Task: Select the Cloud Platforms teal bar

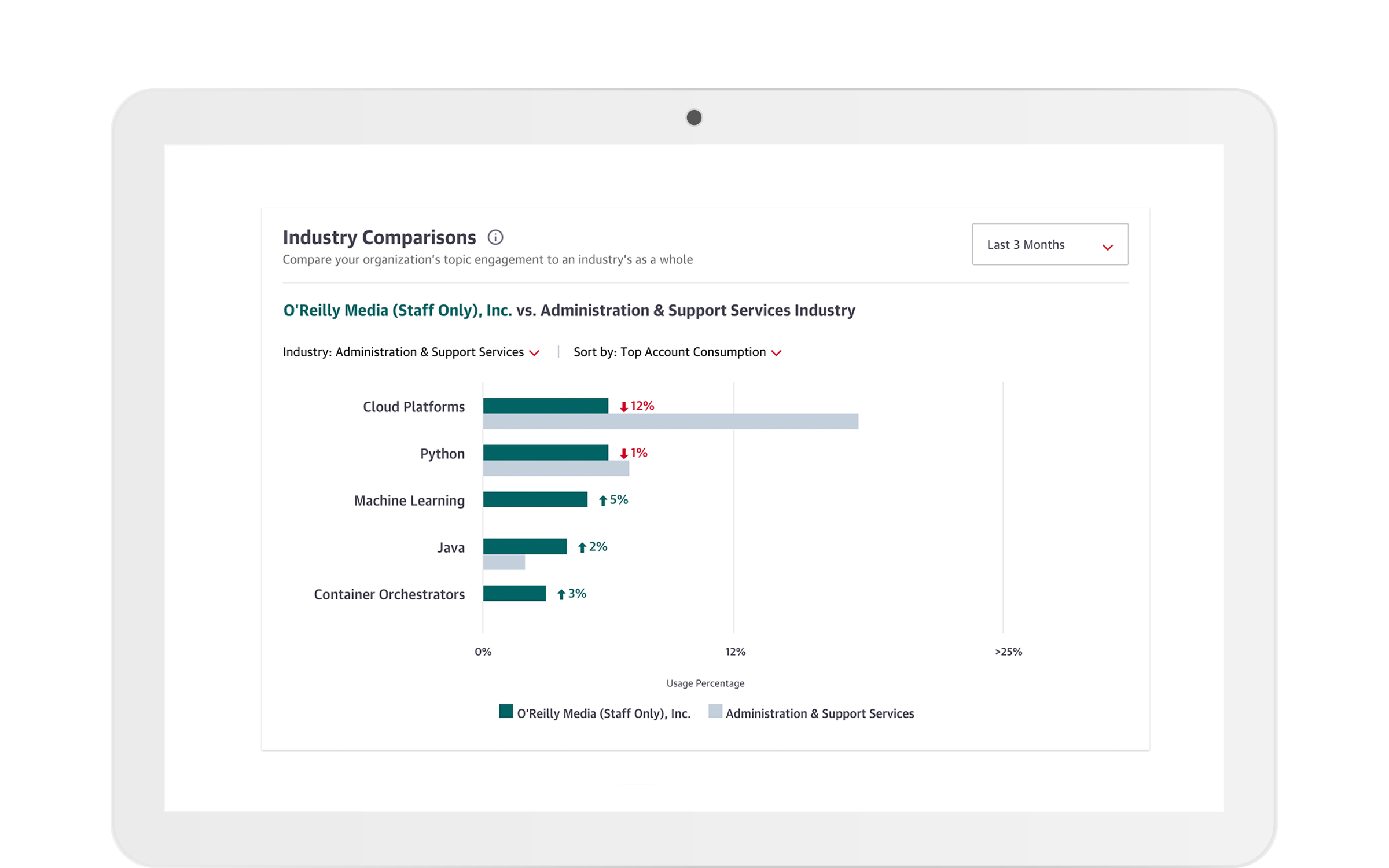Action: (x=546, y=406)
